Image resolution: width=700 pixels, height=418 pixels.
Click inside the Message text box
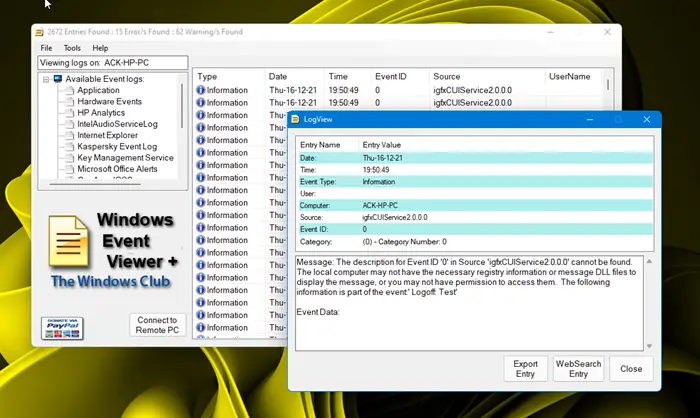point(469,303)
